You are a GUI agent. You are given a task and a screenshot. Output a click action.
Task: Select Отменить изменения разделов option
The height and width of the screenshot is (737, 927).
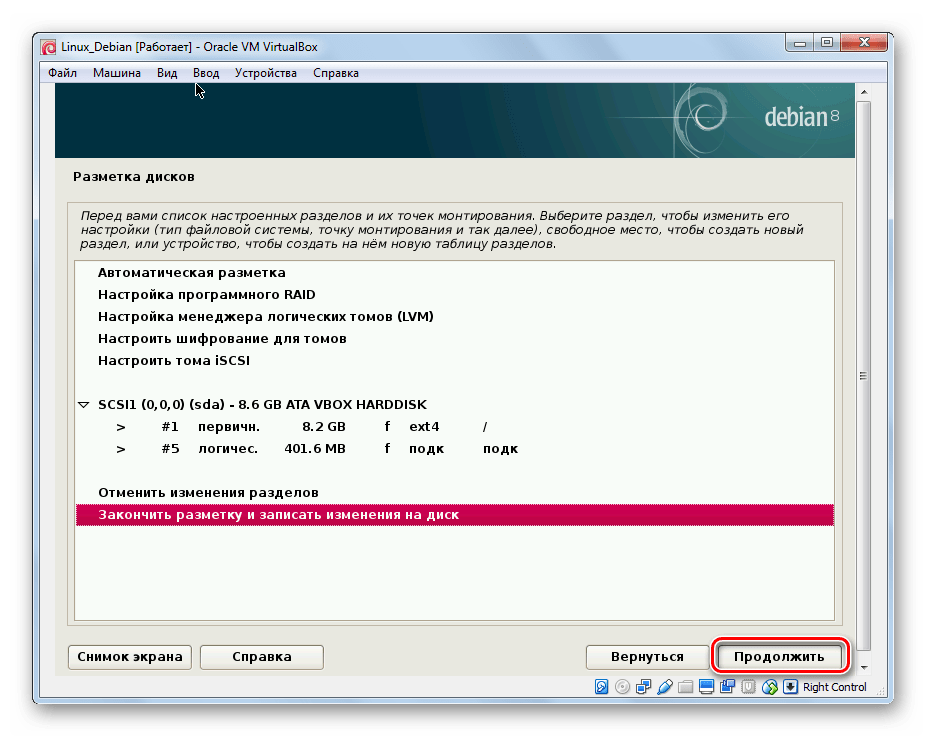[x=208, y=493]
